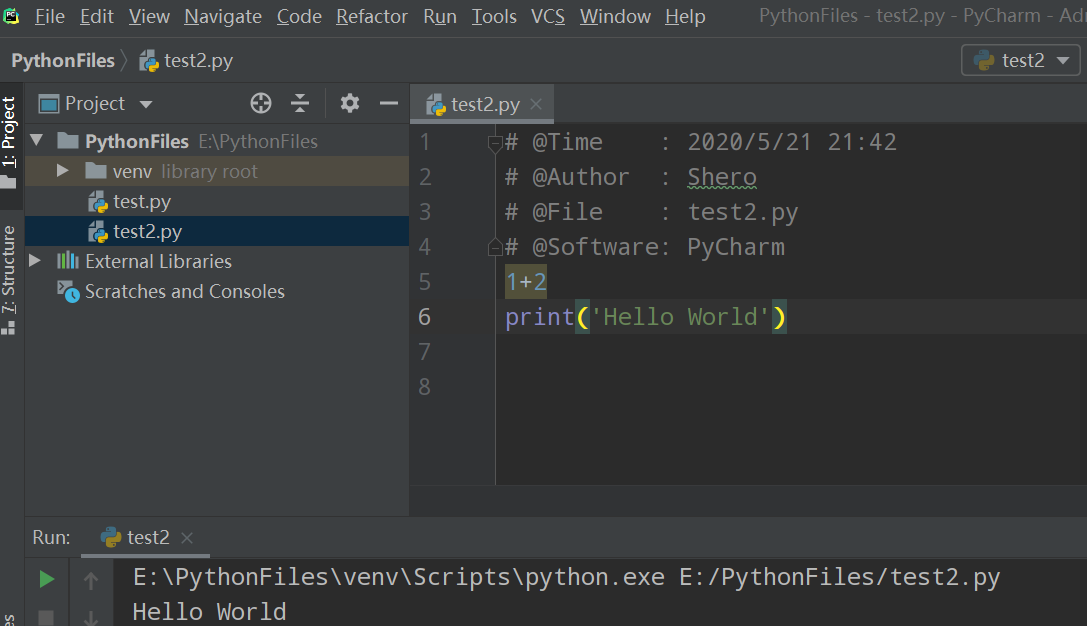Image resolution: width=1087 pixels, height=626 pixels.
Task: Open the Navigate menu
Action: click(223, 16)
